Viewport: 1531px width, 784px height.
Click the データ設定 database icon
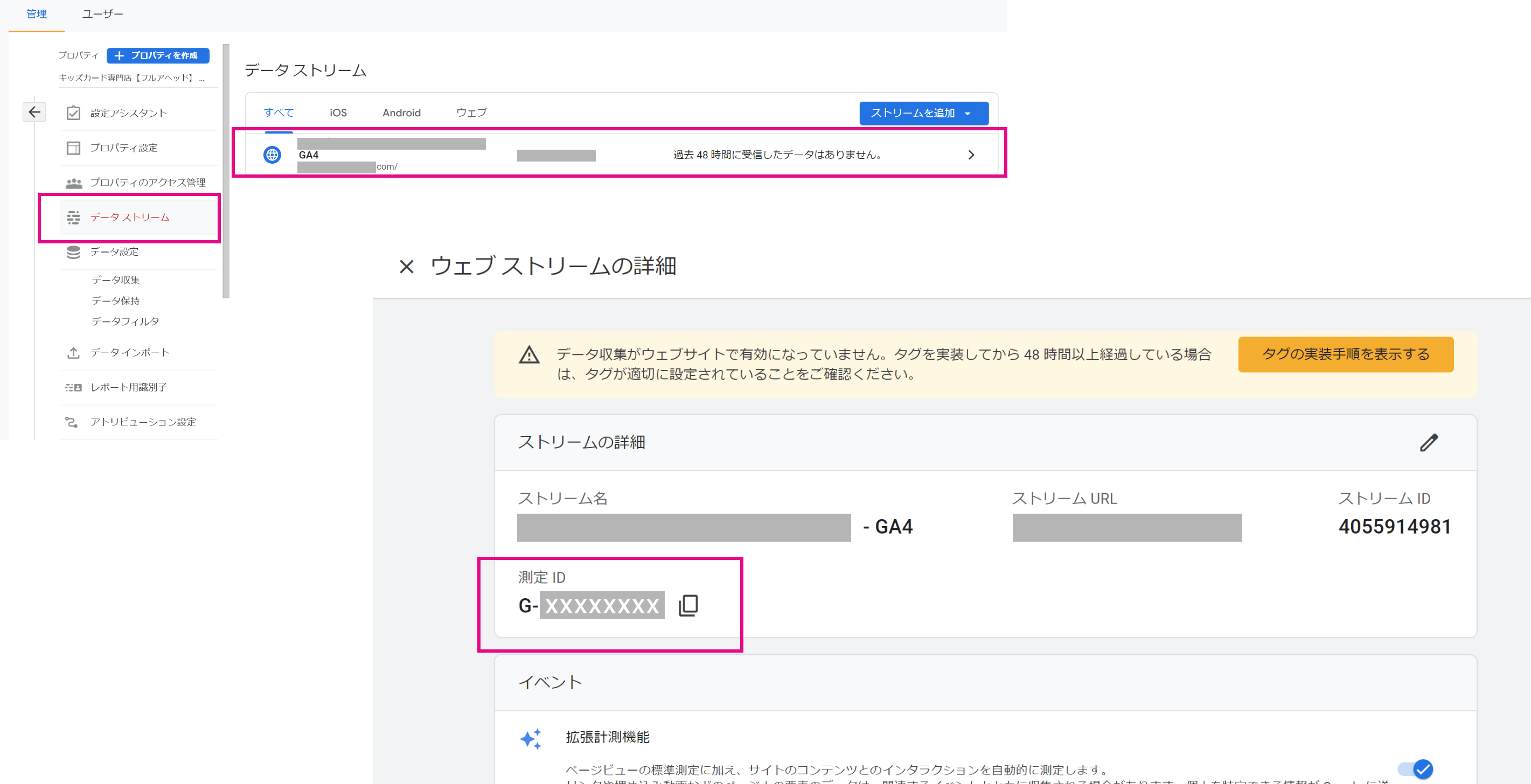[73, 253]
